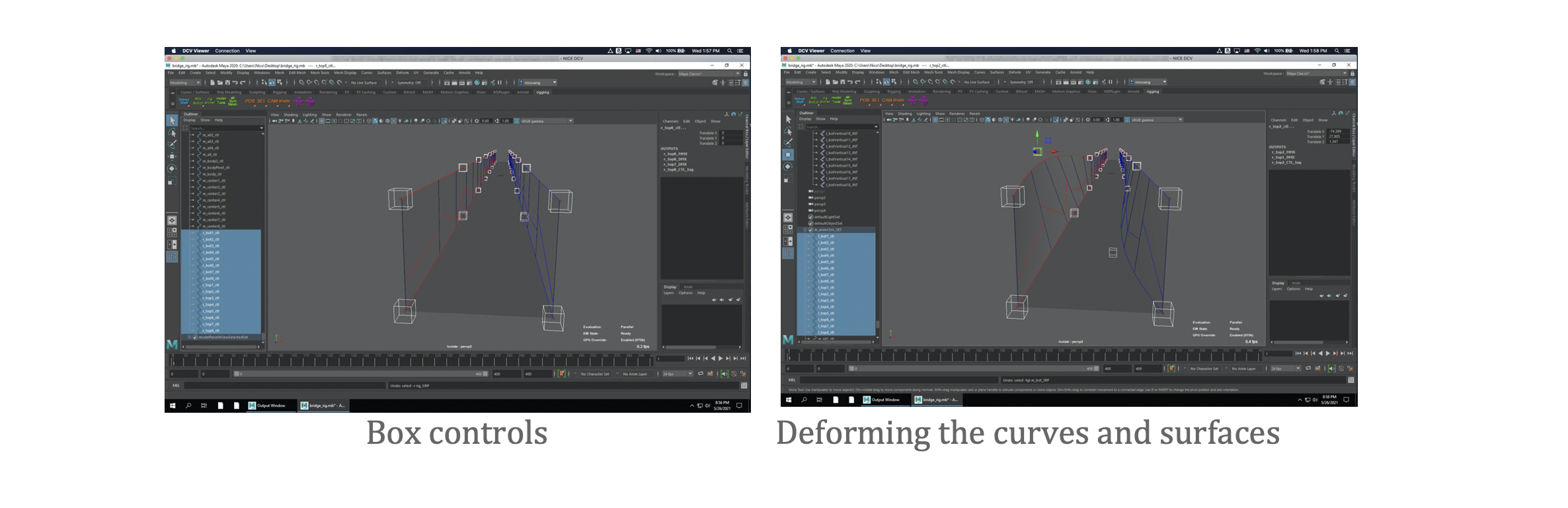Screen dimensions: 1568x508
Task: Activate the Scale tool in left screenshot
Action: pyautogui.click(x=172, y=181)
